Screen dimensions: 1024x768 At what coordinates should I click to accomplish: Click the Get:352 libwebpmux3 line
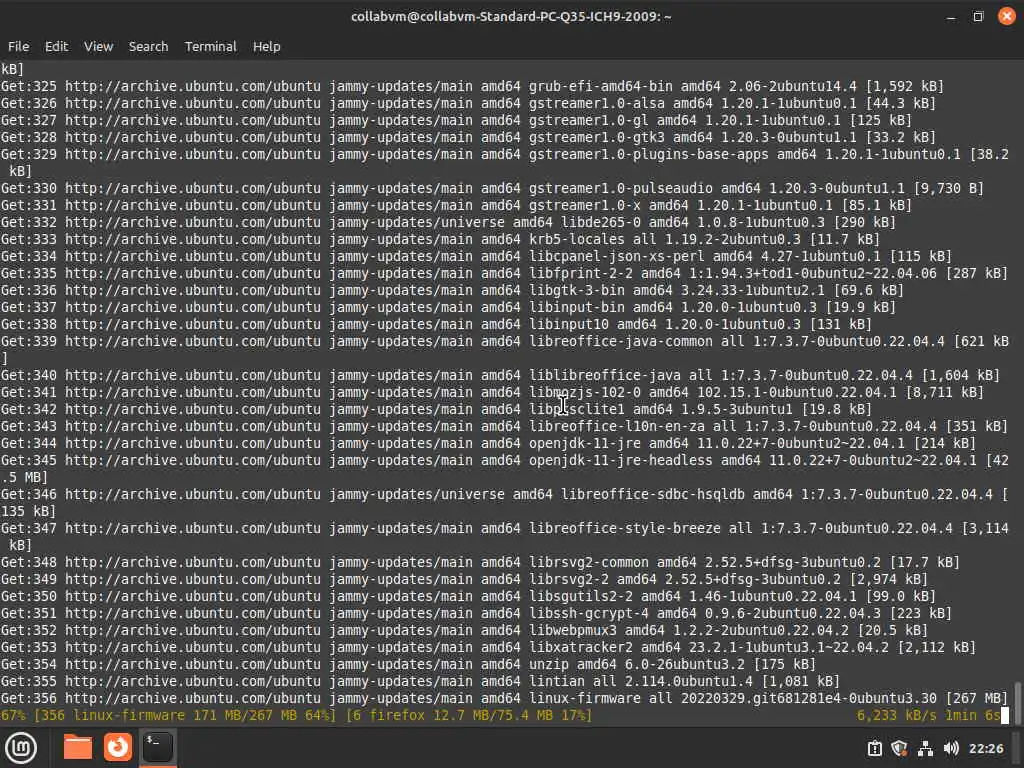464,630
